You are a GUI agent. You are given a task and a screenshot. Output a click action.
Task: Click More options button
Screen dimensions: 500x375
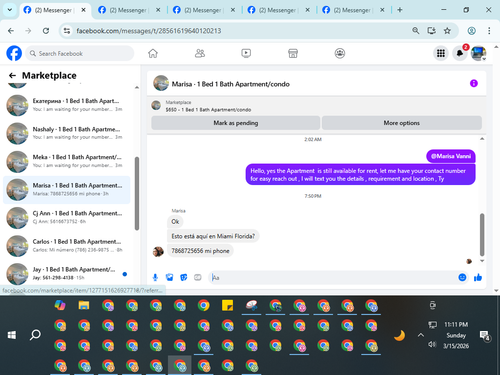(402, 123)
